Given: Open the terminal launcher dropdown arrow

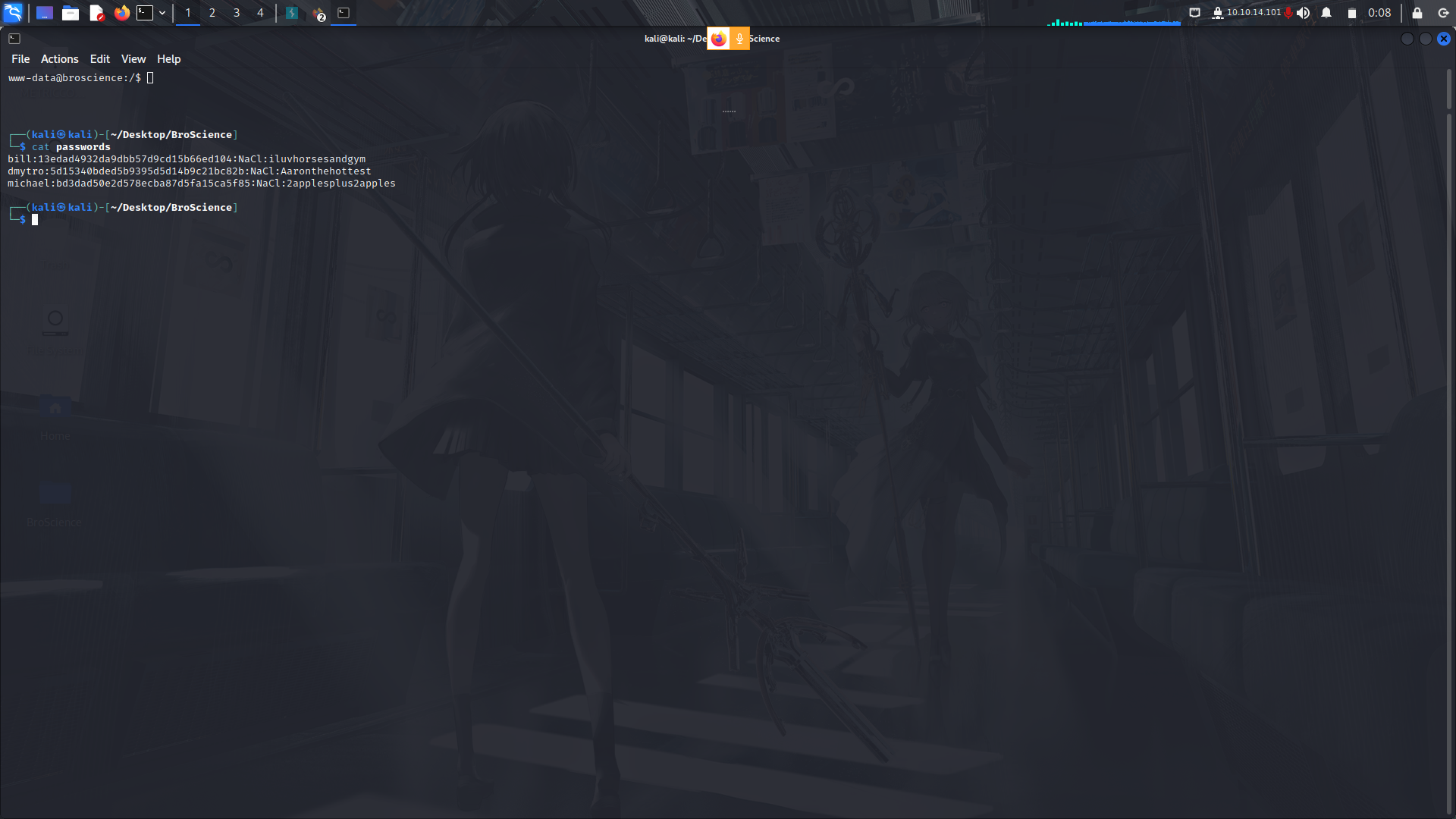Looking at the screenshot, I should point(162,12).
